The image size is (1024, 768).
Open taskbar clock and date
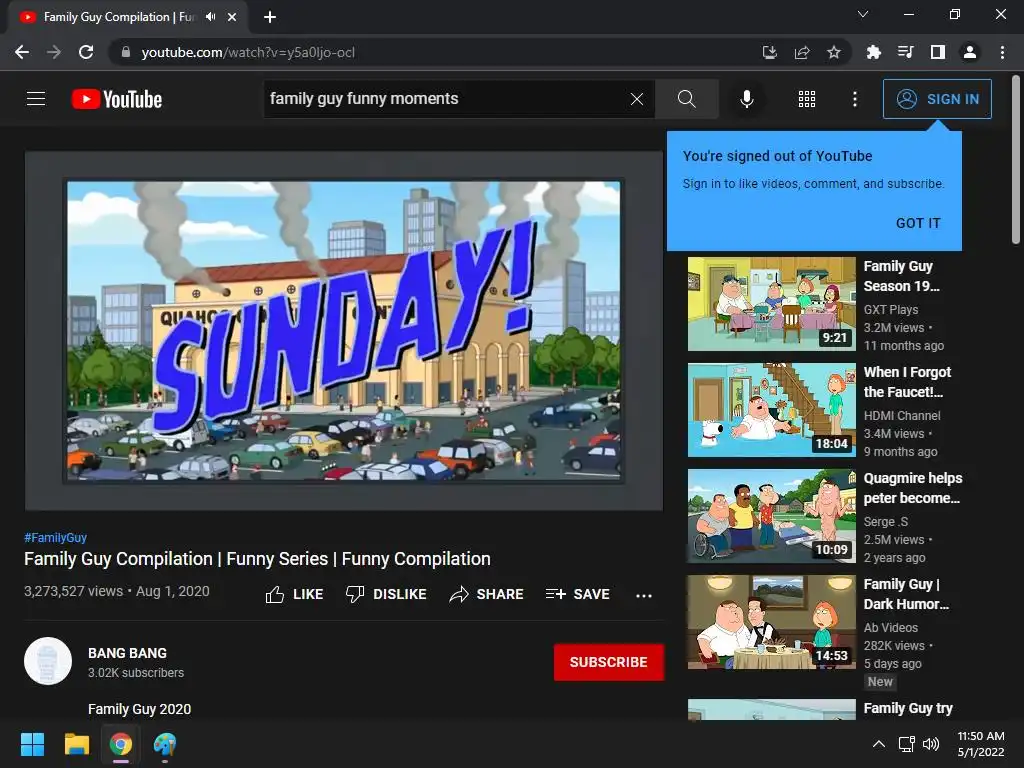(980, 744)
